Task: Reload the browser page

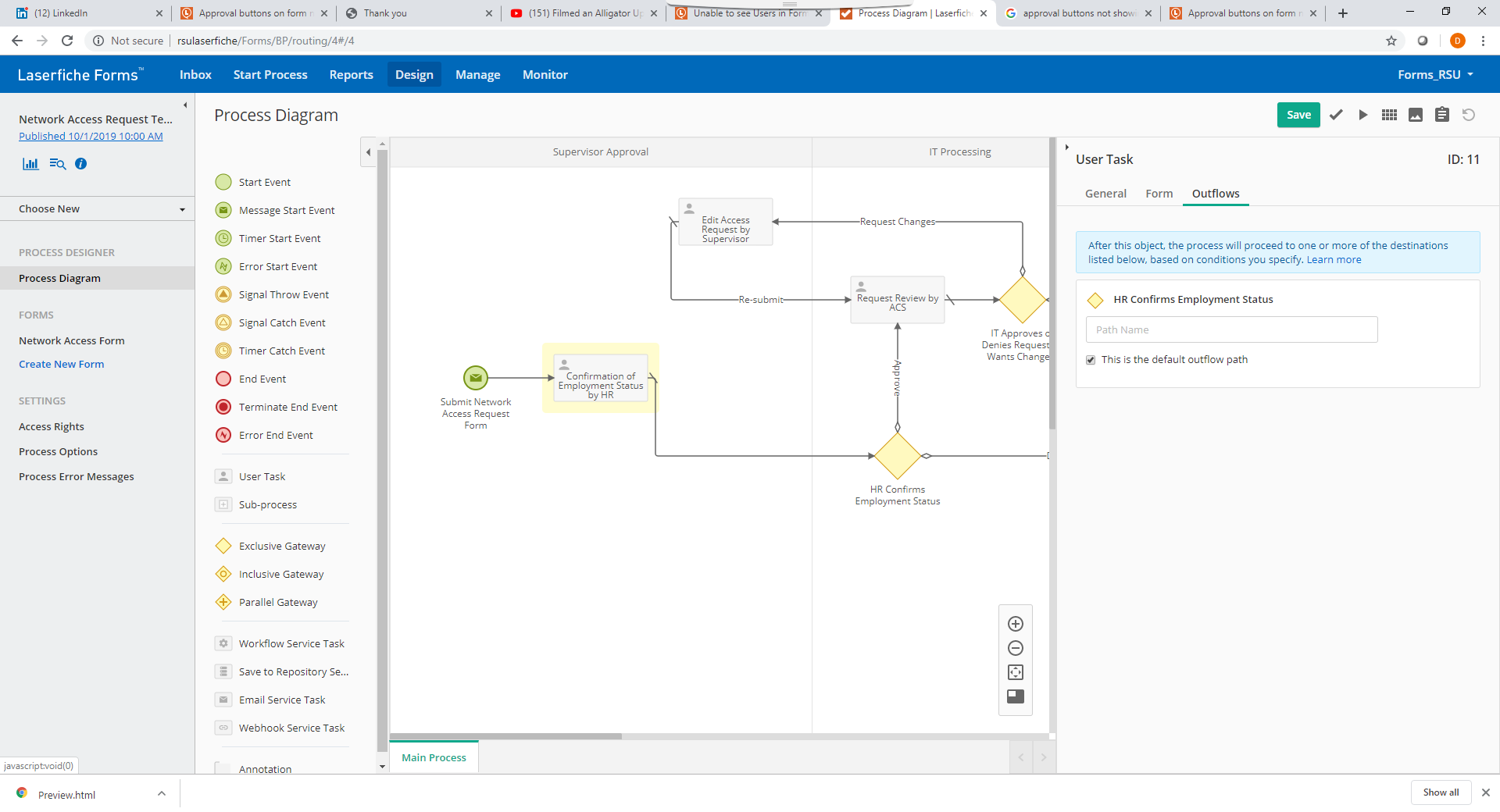Action: click(68, 41)
